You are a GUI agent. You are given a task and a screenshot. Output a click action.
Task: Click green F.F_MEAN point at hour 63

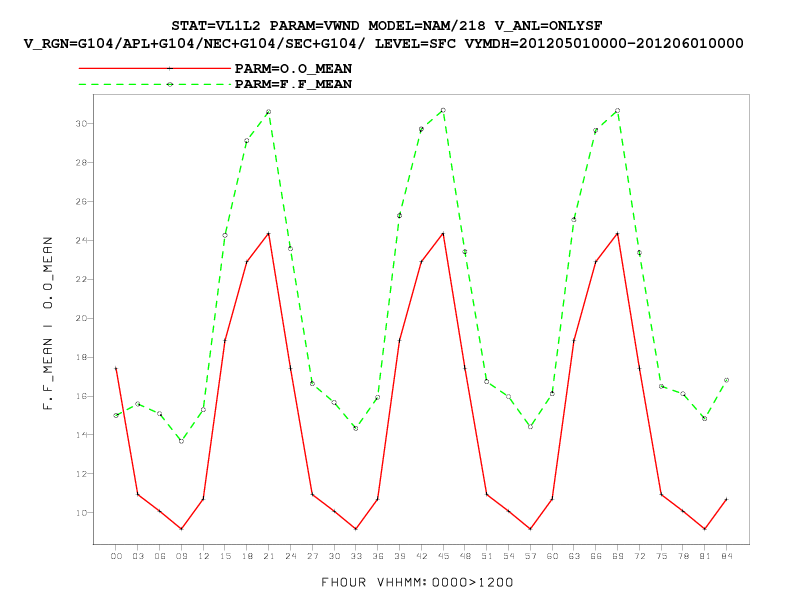pyautogui.click(x=574, y=220)
